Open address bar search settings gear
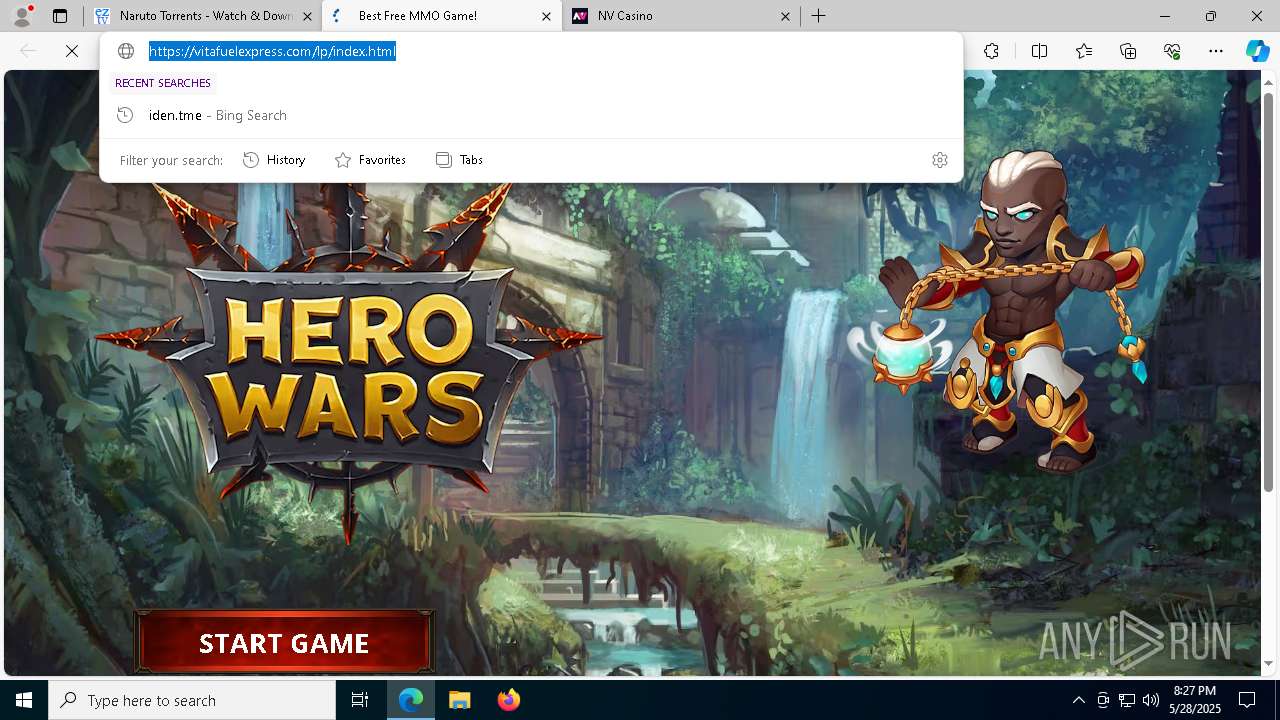The height and width of the screenshot is (720, 1280). coord(940,160)
